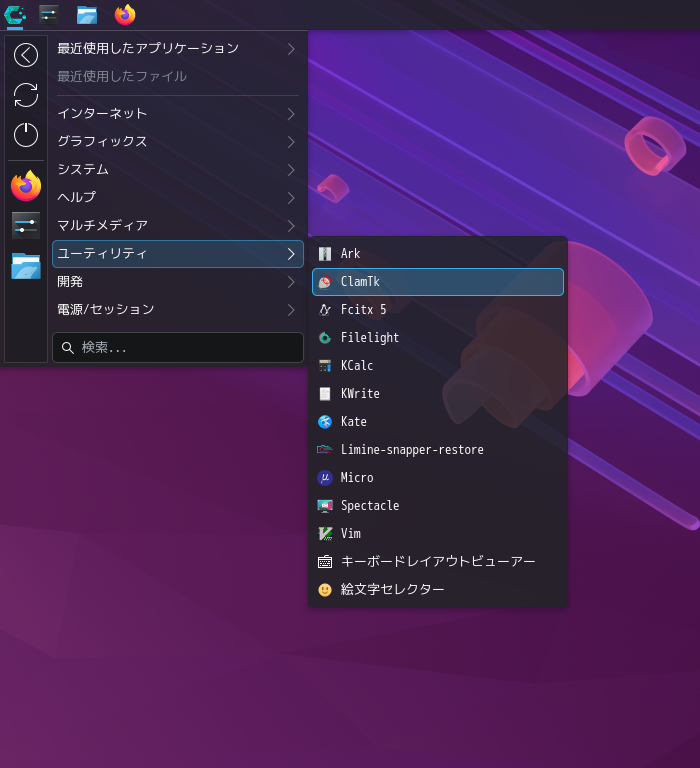Open the インターネット category
The height and width of the screenshot is (768, 700).
pyautogui.click(x=178, y=114)
